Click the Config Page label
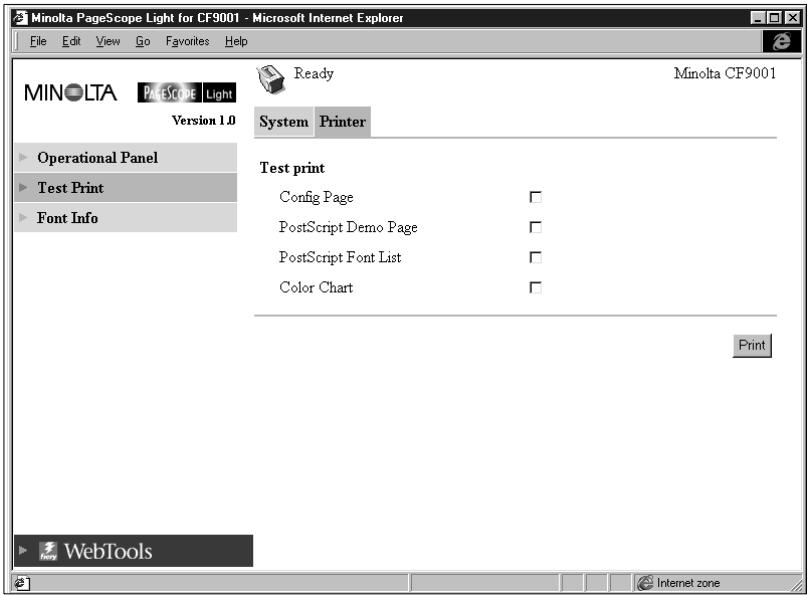 (316, 197)
